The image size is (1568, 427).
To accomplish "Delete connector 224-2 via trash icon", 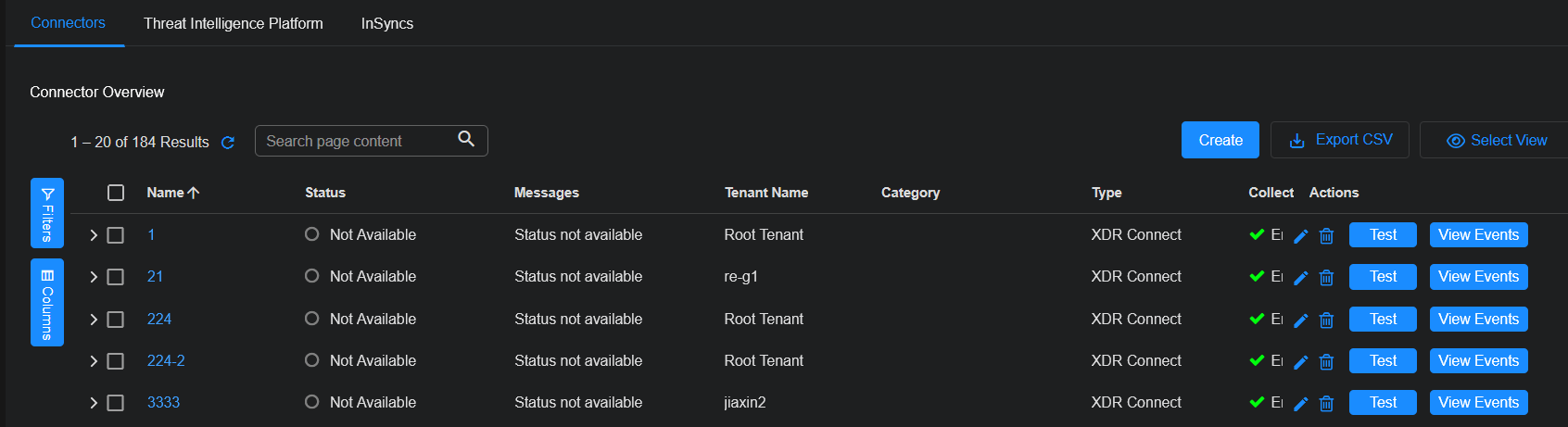I will coord(1326,362).
